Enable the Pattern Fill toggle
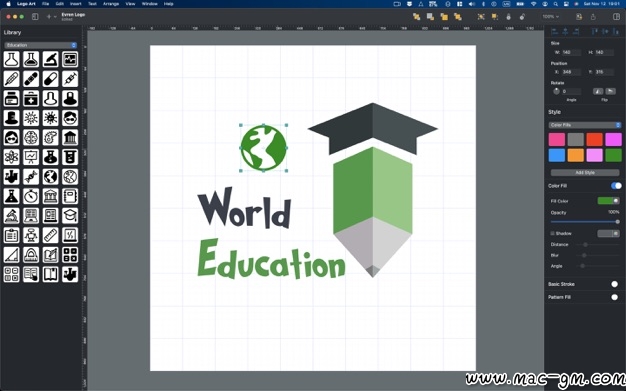The width and height of the screenshot is (626, 391). click(x=614, y=297)
